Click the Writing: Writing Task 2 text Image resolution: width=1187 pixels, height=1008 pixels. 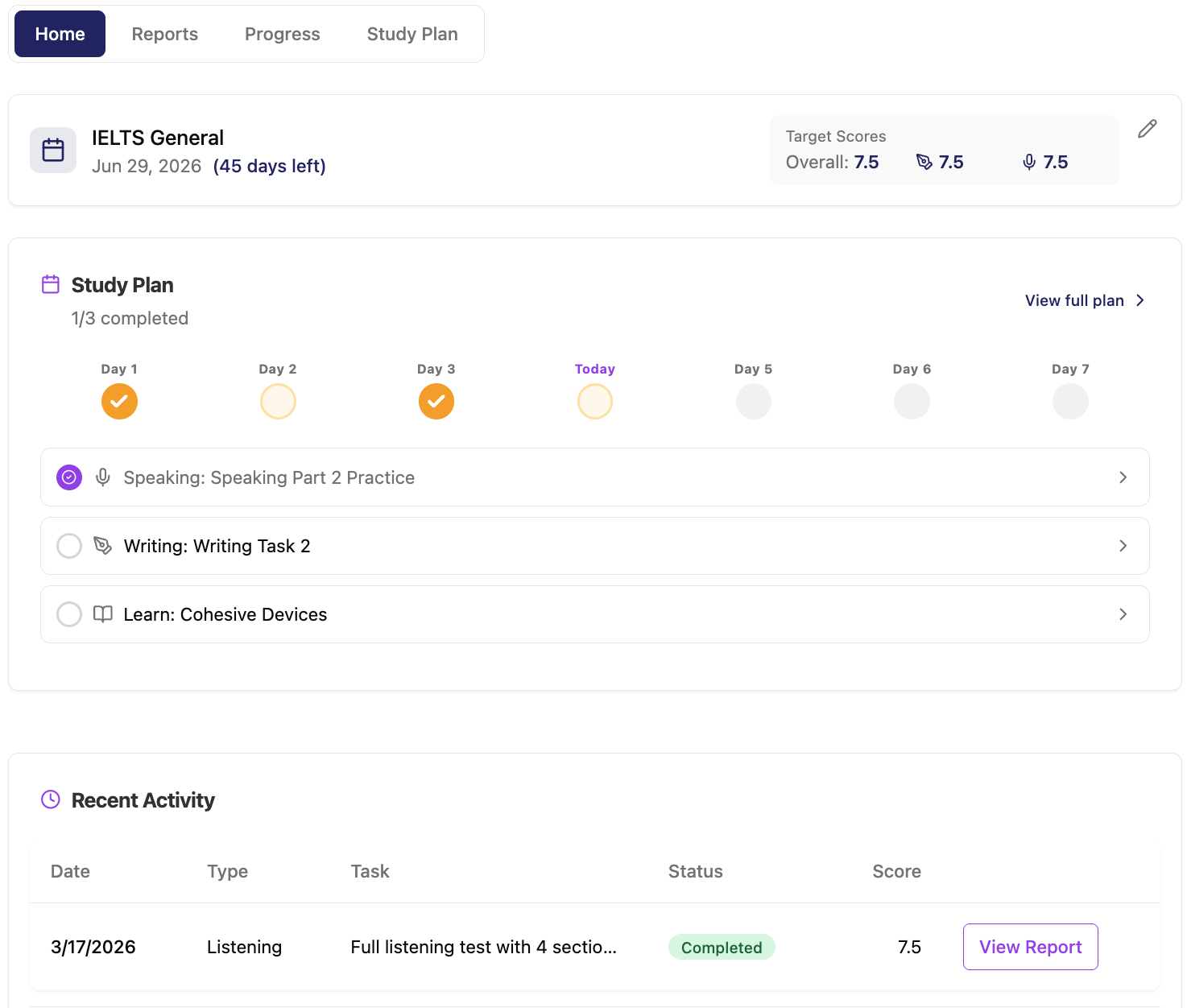[x=217, y=546]
